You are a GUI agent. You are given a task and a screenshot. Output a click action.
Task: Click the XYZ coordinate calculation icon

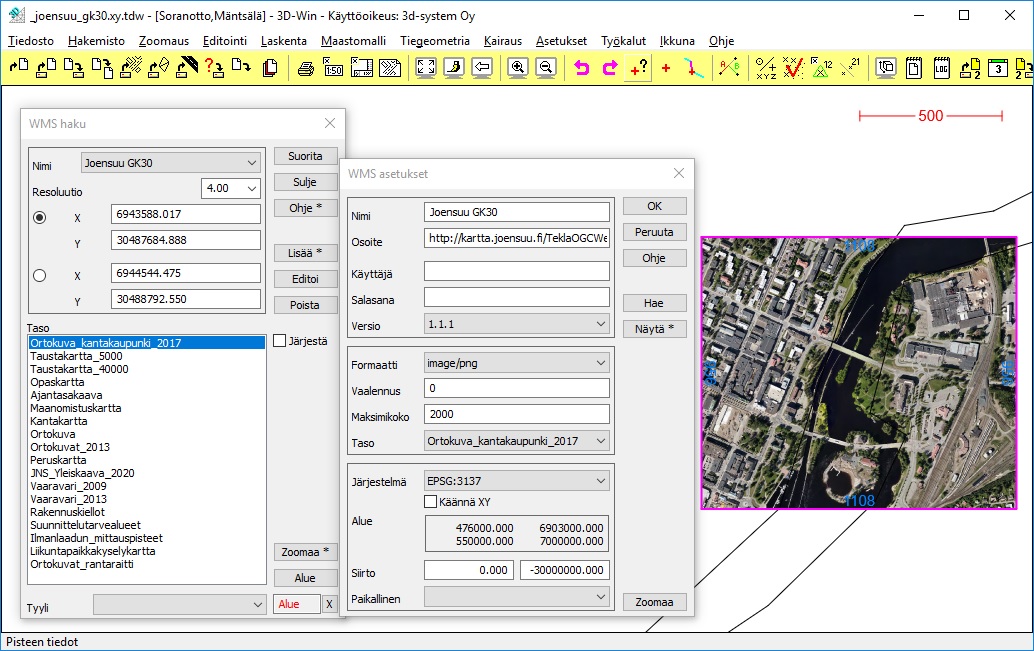click(766, 67)
